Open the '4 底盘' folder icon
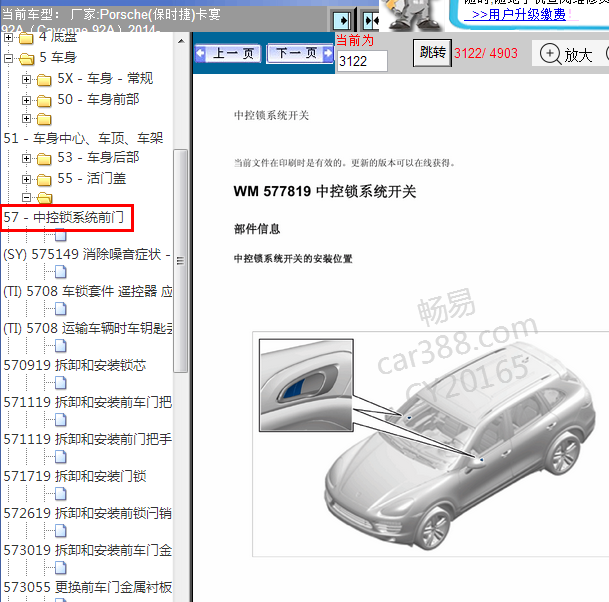609x602 pixels. point(26,38)
